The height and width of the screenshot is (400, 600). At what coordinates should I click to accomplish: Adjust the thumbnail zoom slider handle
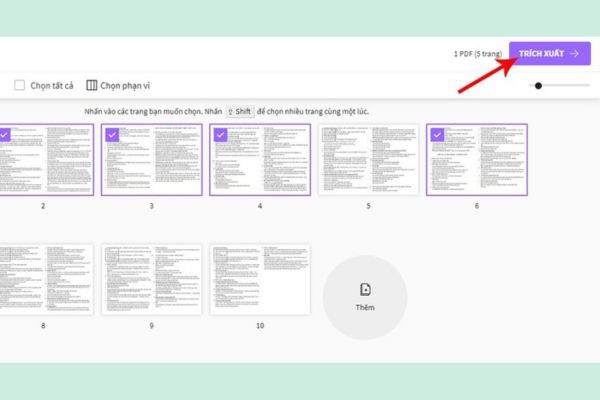point(538,85)
